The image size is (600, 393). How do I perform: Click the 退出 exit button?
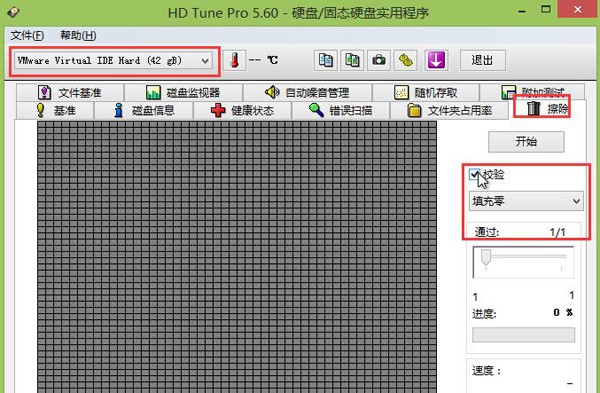click(483, 60)
